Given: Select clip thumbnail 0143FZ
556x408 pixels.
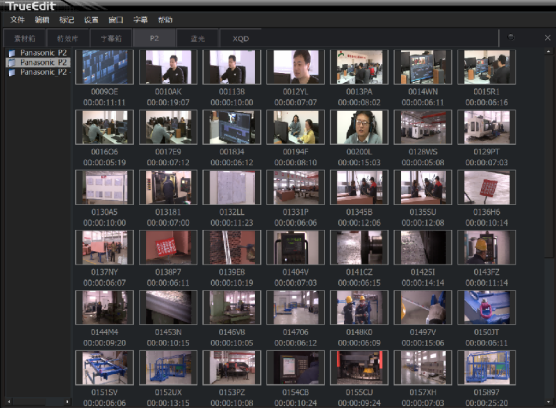Looking at the screenshot, I should (486, 247).
